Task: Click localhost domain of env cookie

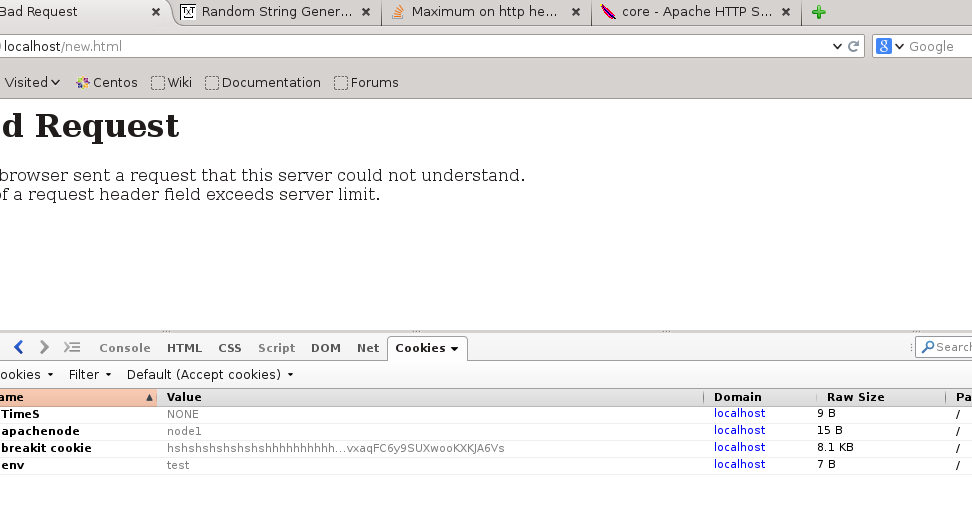Action: 740,464
